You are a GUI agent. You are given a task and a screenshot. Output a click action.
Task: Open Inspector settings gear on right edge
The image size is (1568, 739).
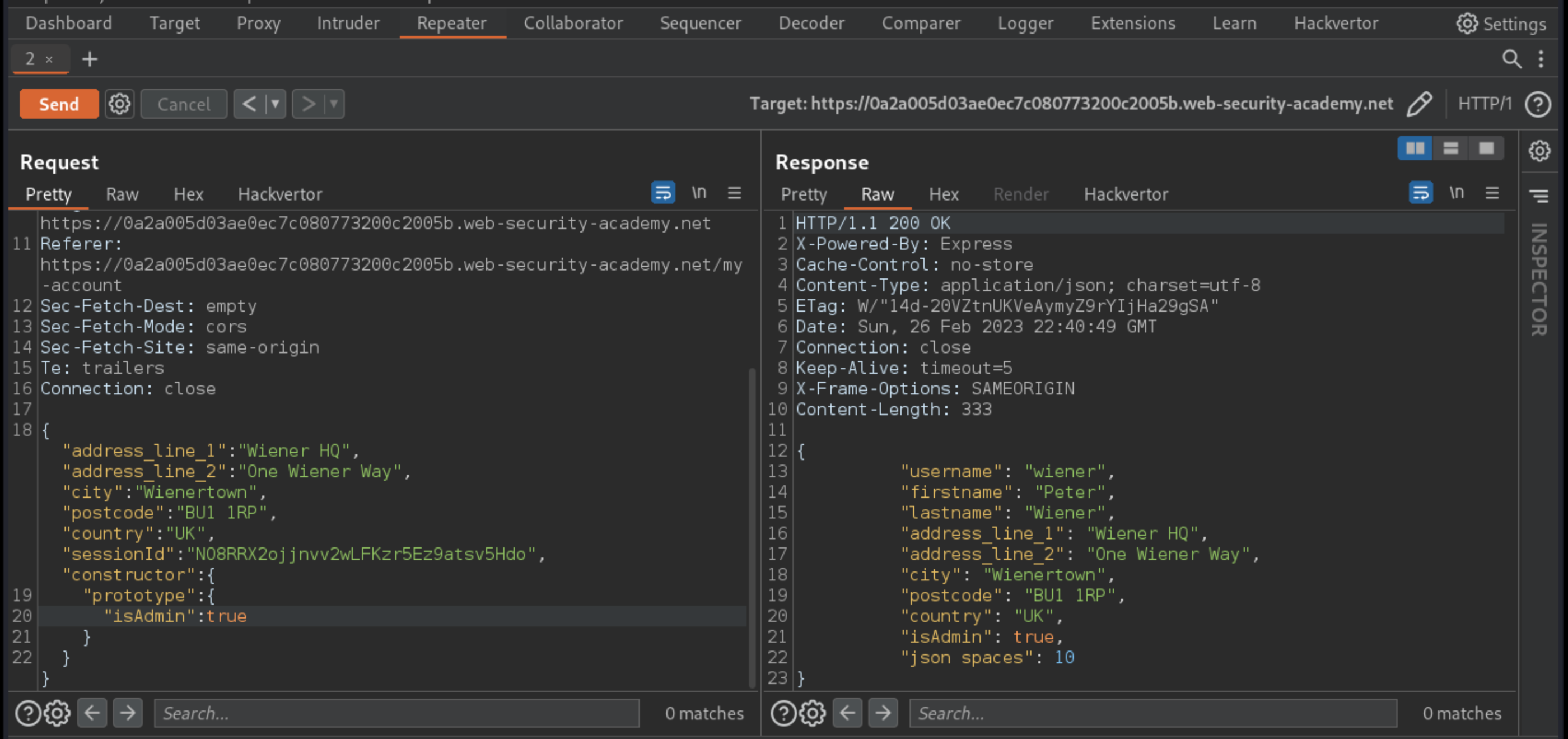pyautogui.click(x=1539, y=151)
